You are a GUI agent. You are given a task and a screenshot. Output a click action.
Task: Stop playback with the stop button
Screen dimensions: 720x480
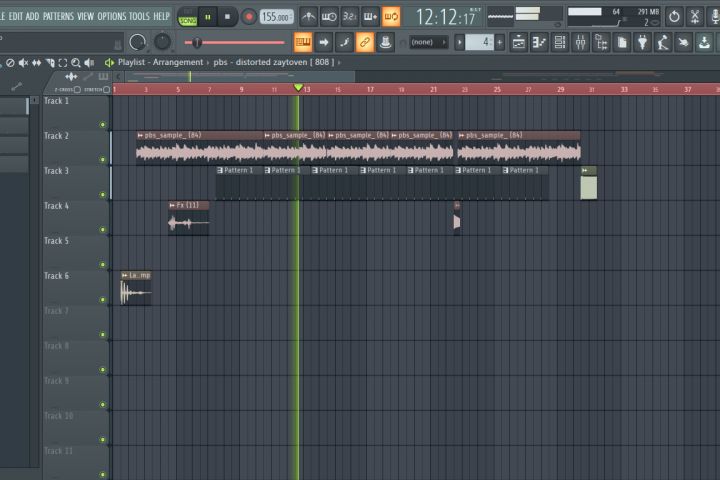coord(227,17)
